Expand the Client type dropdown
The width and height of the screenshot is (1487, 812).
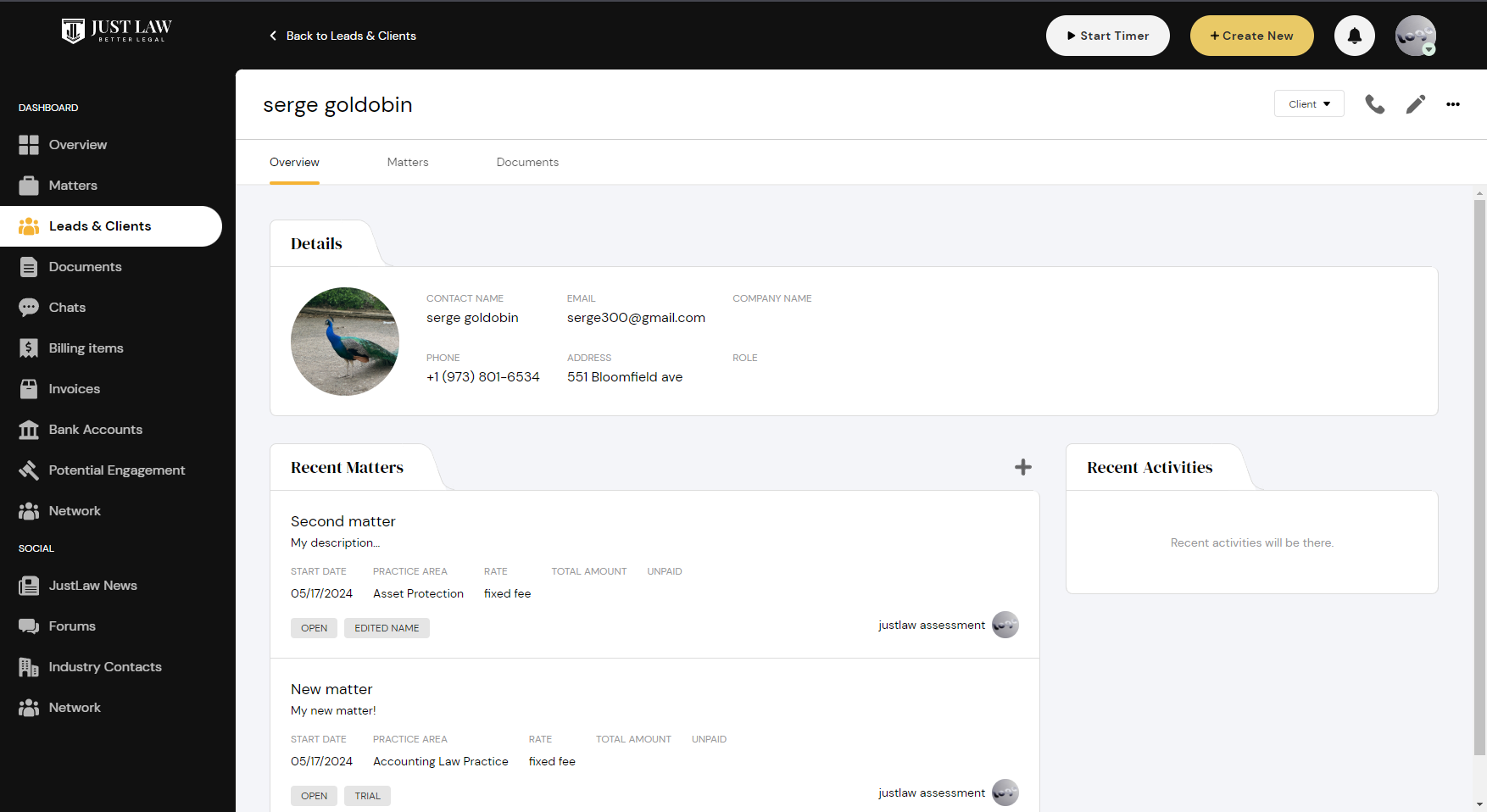1309,104
